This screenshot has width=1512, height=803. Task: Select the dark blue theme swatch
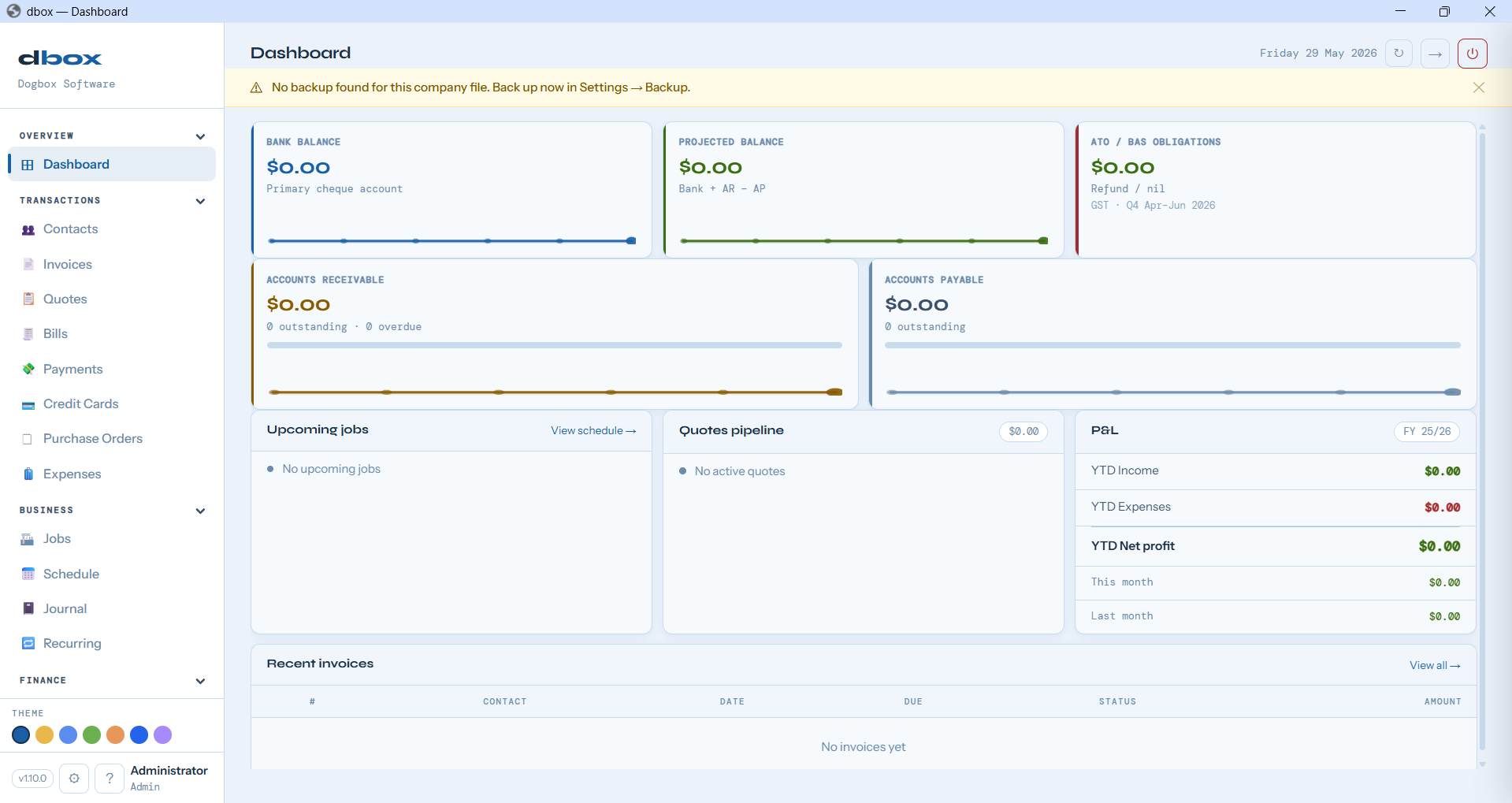tap(21, 735)
